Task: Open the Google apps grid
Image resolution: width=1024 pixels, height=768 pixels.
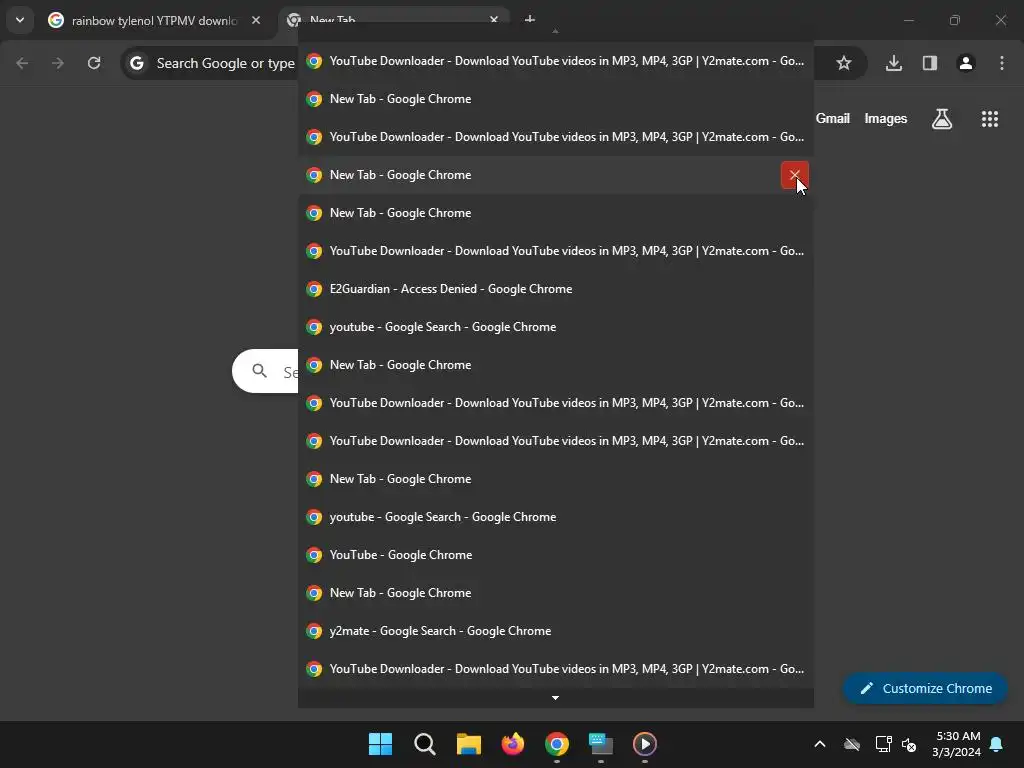Action: (x=990, y=119)
